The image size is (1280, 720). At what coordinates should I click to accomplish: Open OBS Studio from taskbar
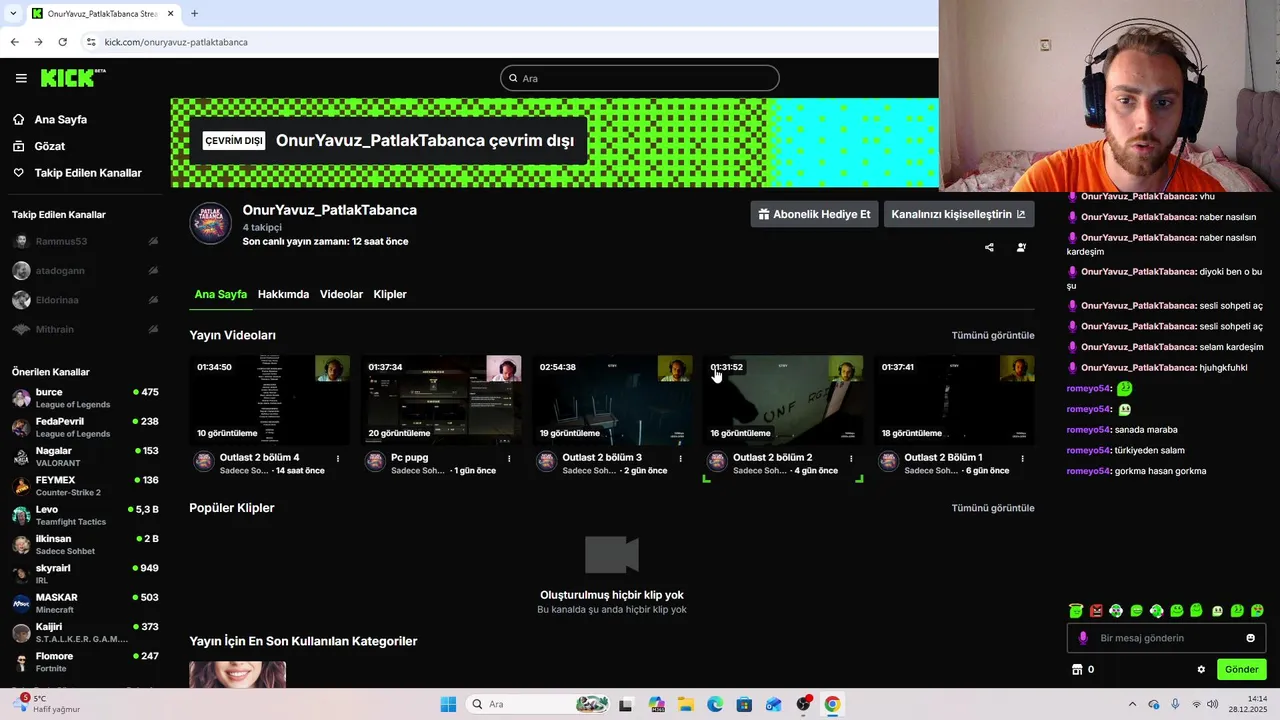[803, 704]
